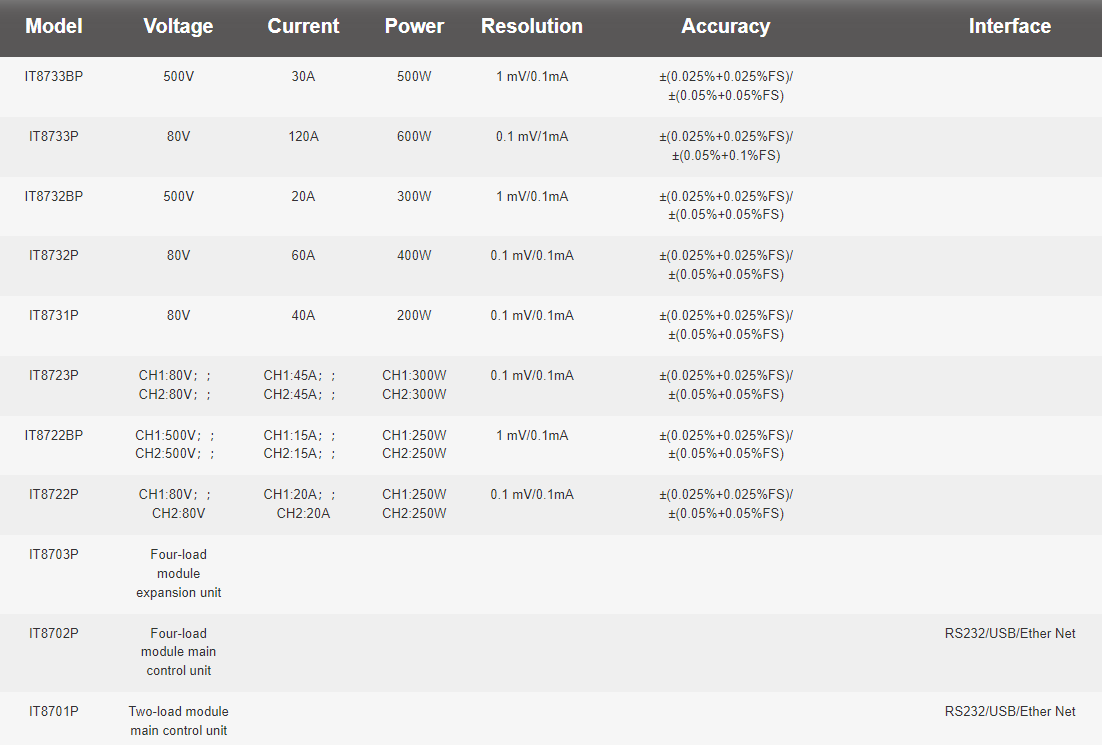This screenshot has height=745, width=1102.
Task: Select model IT8701P
Action: [53, 711]
